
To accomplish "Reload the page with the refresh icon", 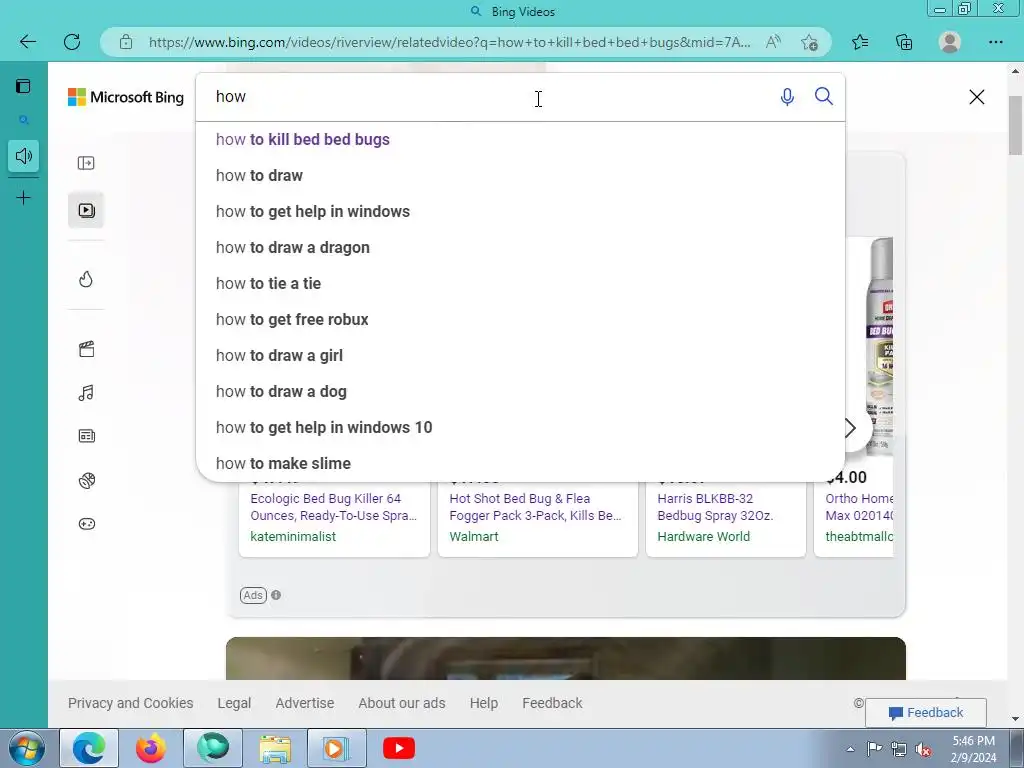I will (x=72, y=42).
